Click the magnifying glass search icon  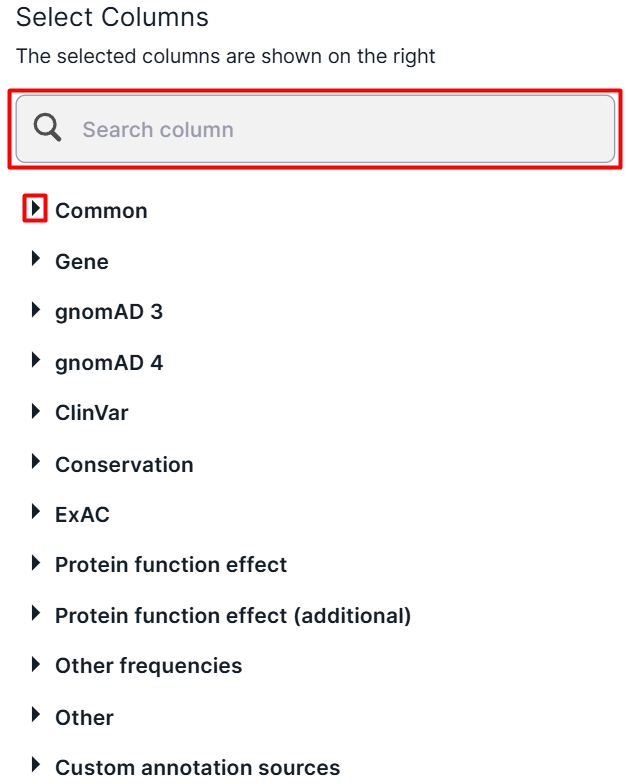48,128
